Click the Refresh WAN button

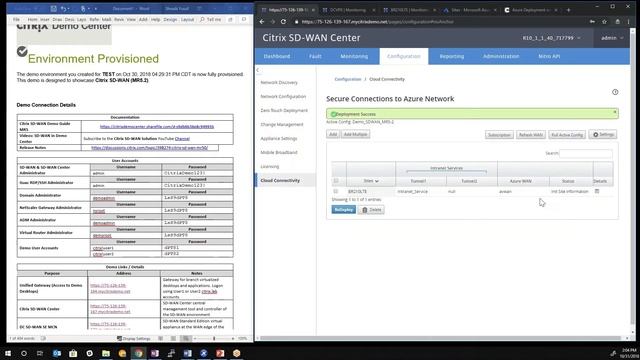531,135
